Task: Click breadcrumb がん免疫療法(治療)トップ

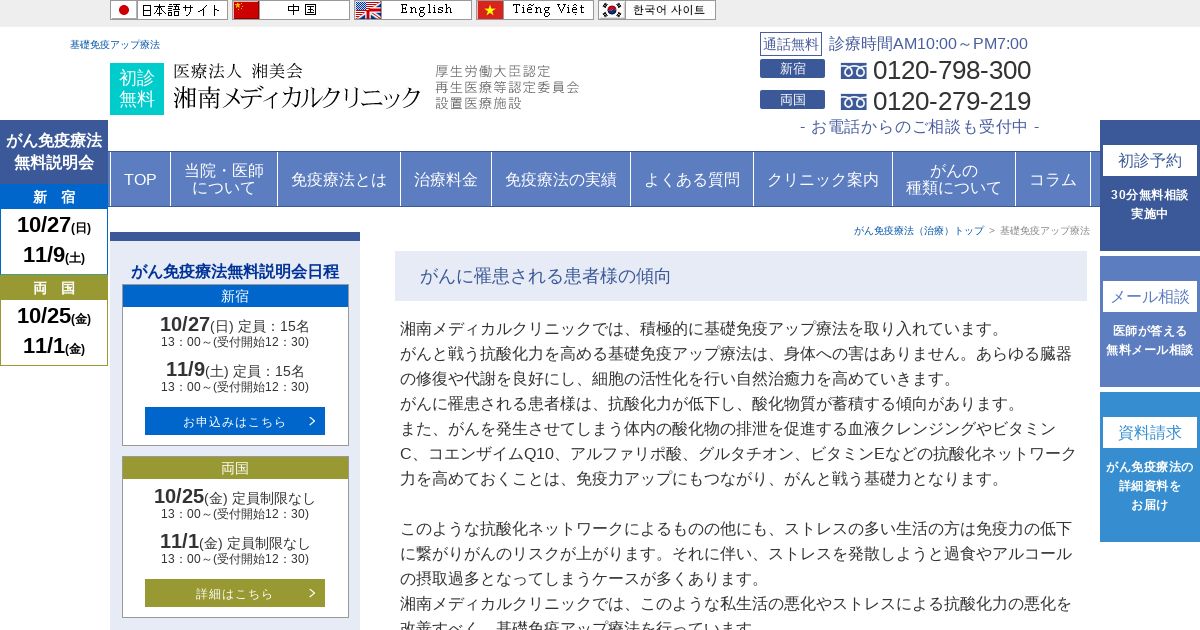Action: (919, 231)
